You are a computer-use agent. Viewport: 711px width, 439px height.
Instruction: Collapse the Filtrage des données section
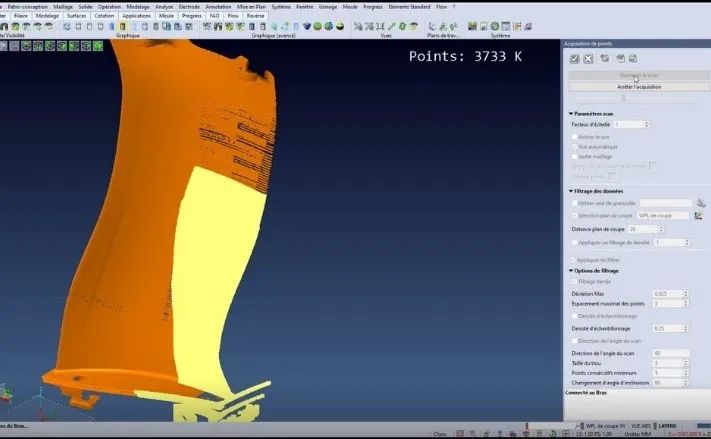571,191
